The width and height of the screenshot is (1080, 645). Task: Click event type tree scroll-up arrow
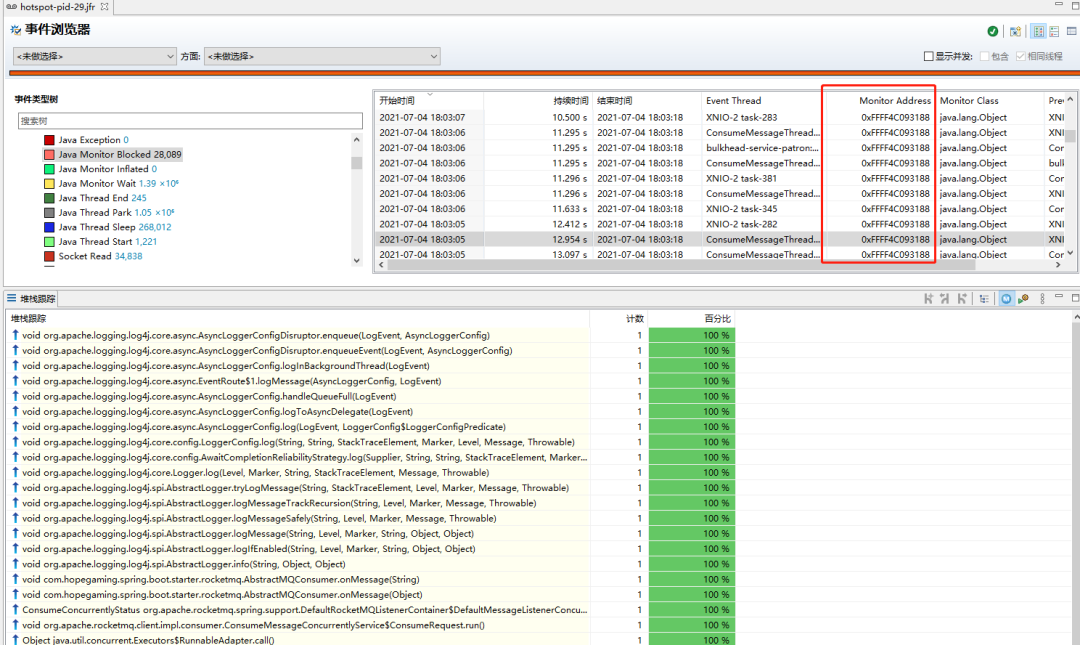coord(356,140)
